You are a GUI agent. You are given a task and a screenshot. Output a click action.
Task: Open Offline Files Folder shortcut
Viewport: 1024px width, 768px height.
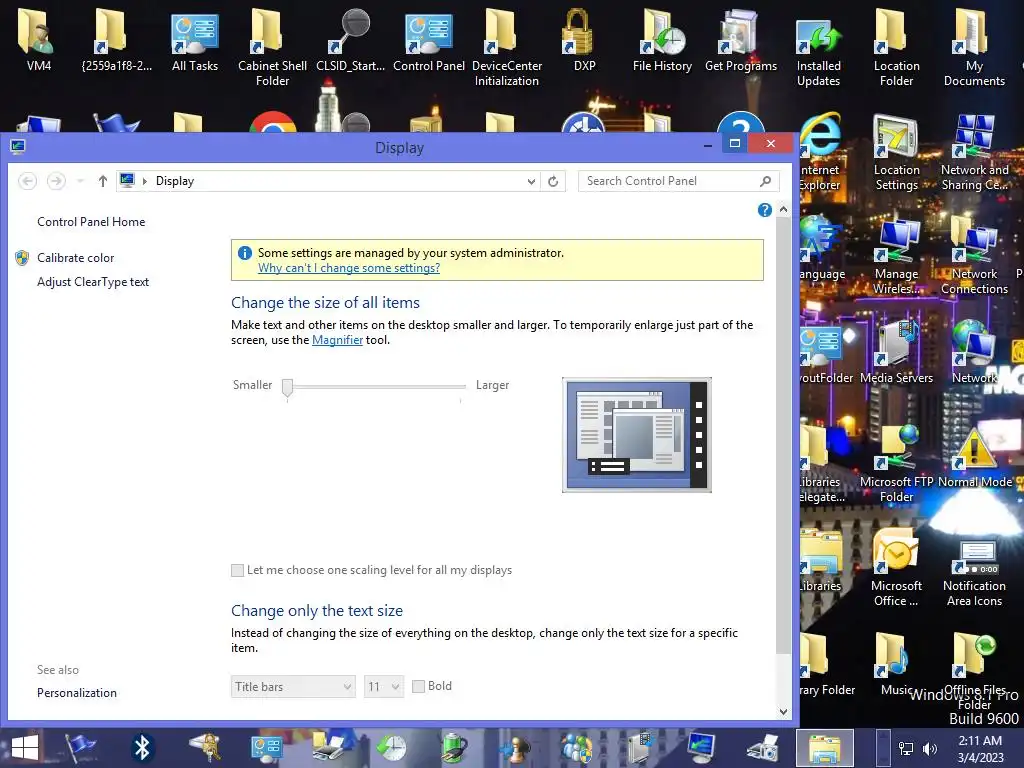[x=974, y=671]
